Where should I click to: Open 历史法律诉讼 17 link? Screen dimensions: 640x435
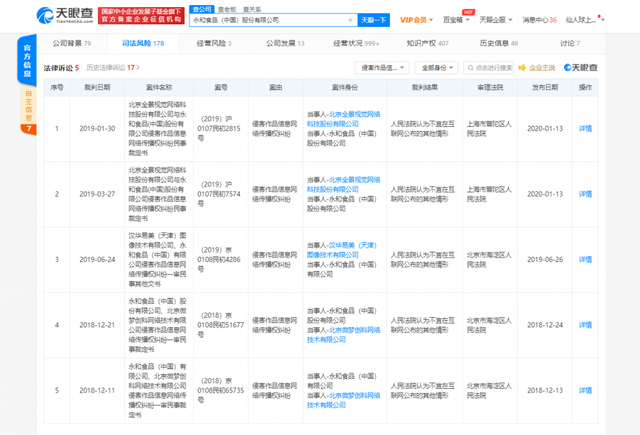tap(113, 68)
